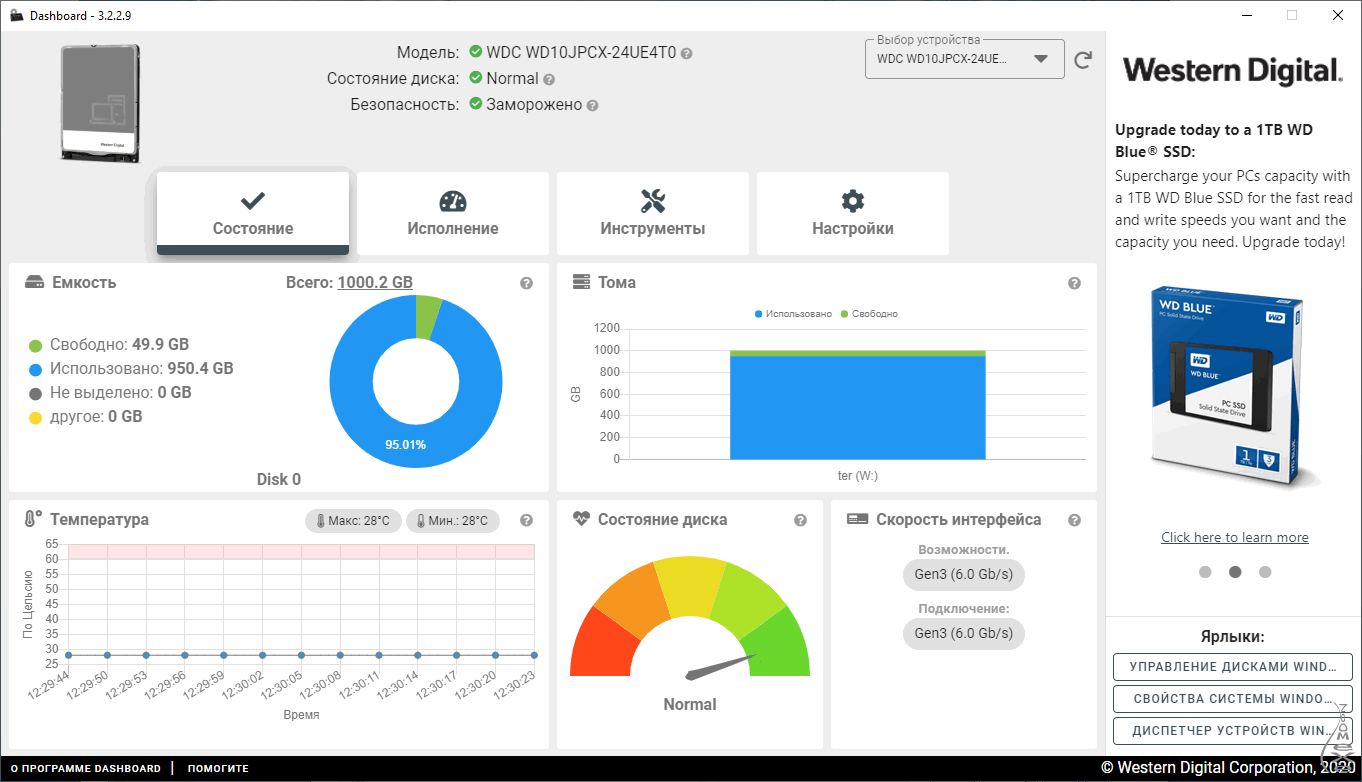Expand the Выбор устройства dropdown
The height and width of the screenshot is (782, 1362).
(964, 59)
